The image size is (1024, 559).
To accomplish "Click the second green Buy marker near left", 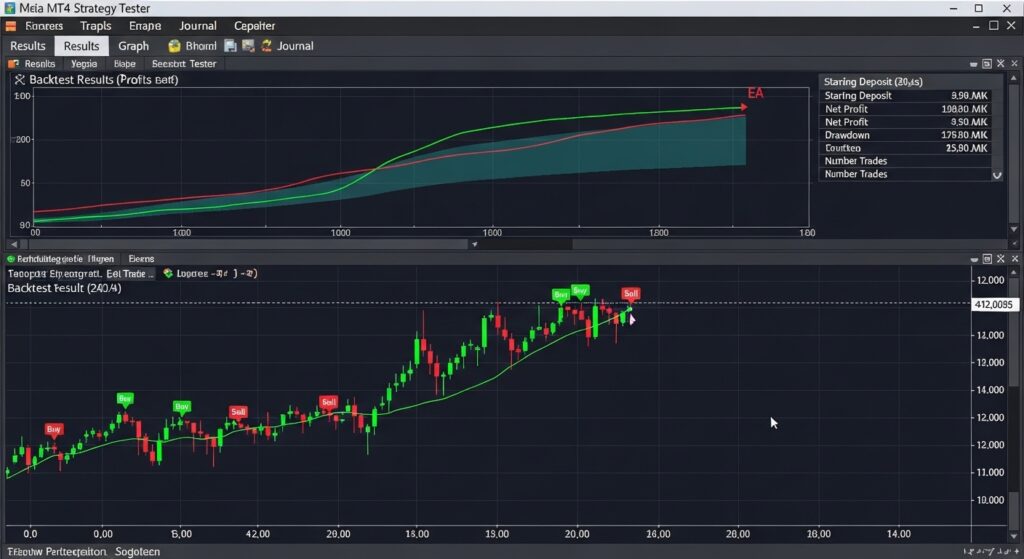I will coord(182,407).
